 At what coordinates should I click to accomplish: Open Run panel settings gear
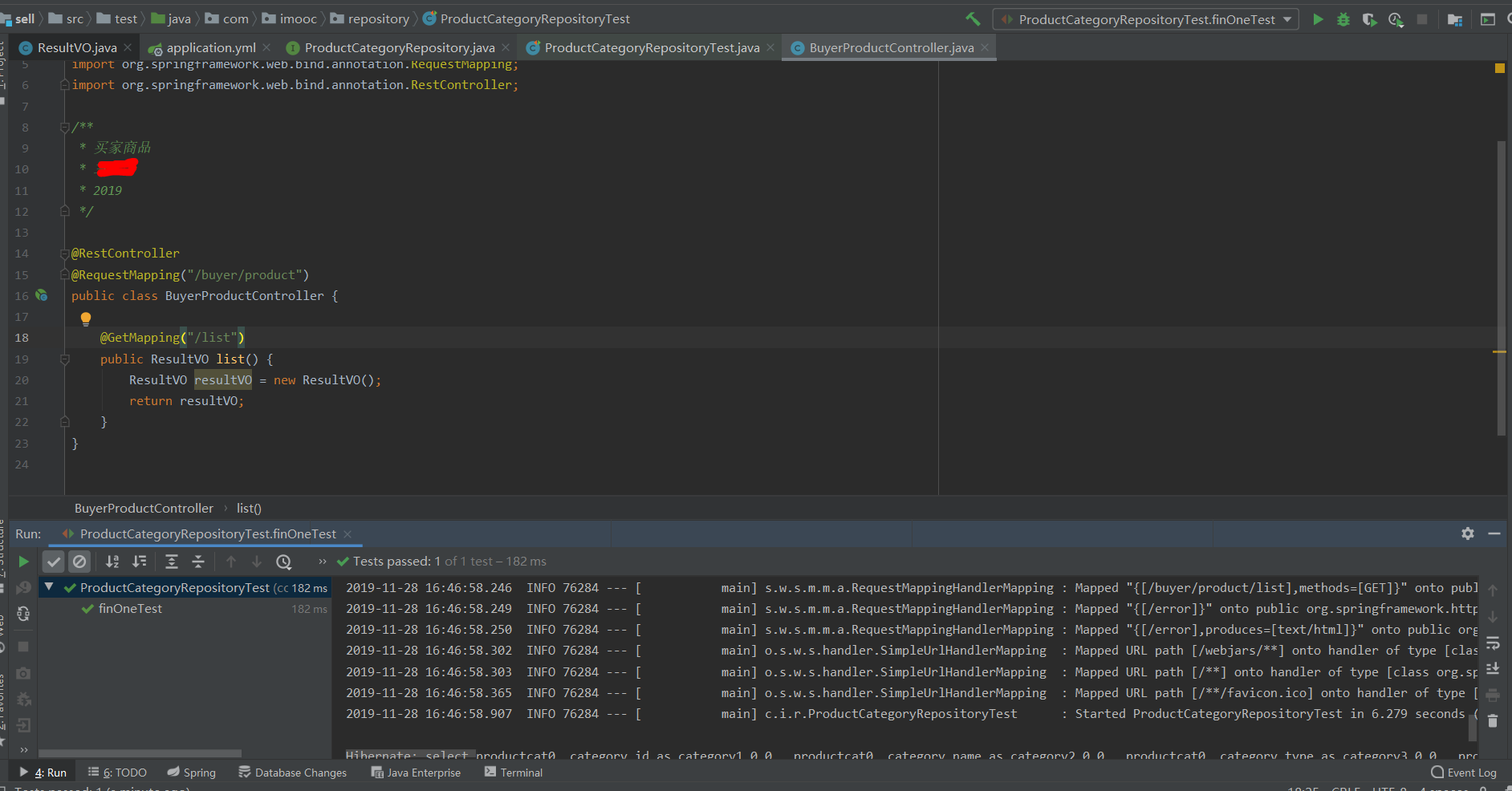tap(1468, 533)
